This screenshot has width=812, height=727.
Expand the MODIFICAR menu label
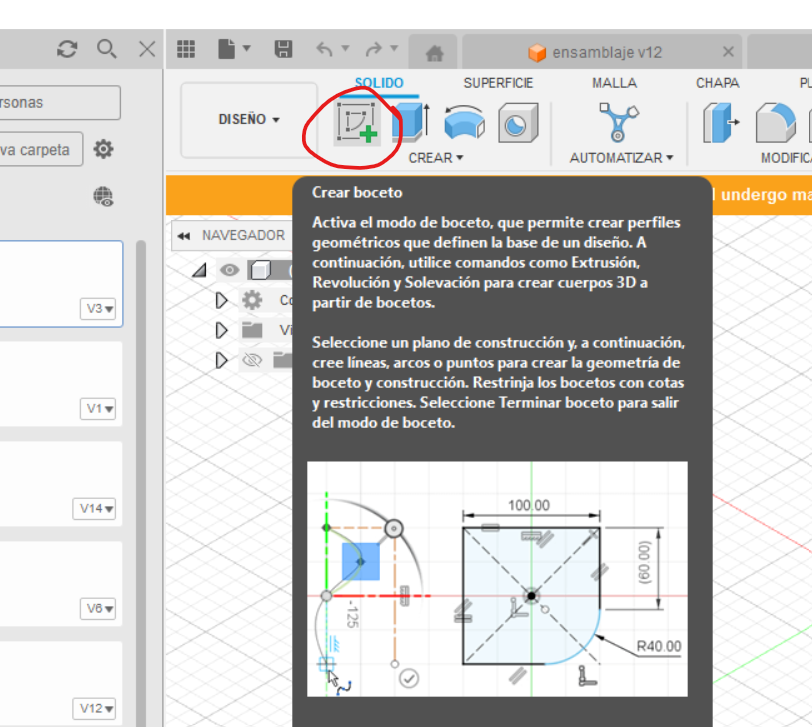(786, 158)
